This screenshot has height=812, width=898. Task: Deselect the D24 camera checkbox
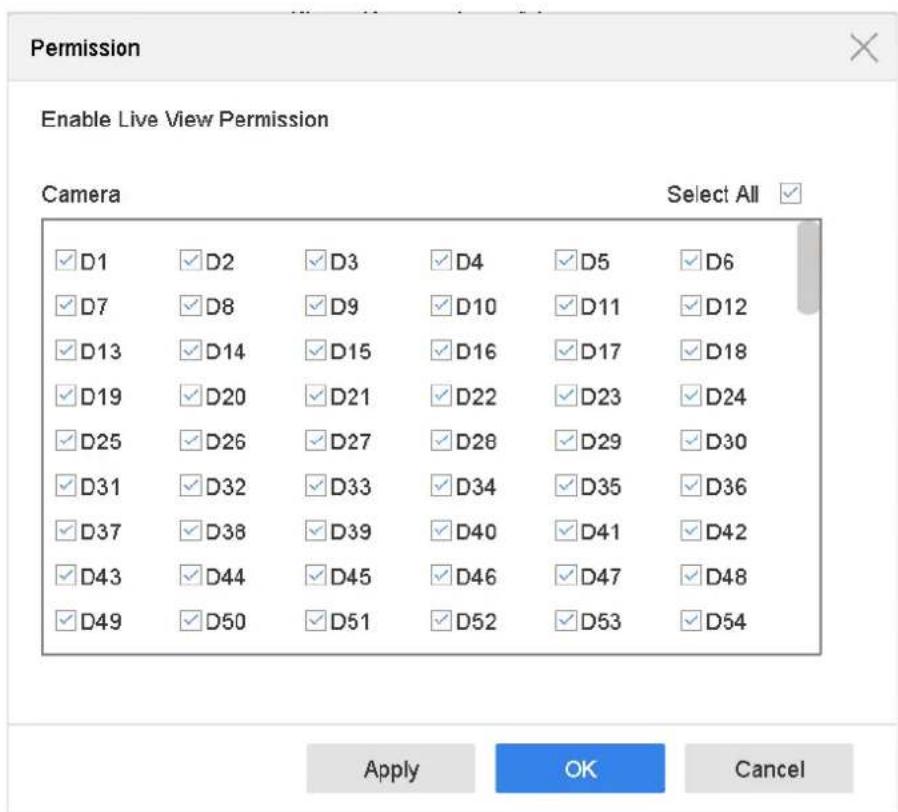[x=691, y=396]
